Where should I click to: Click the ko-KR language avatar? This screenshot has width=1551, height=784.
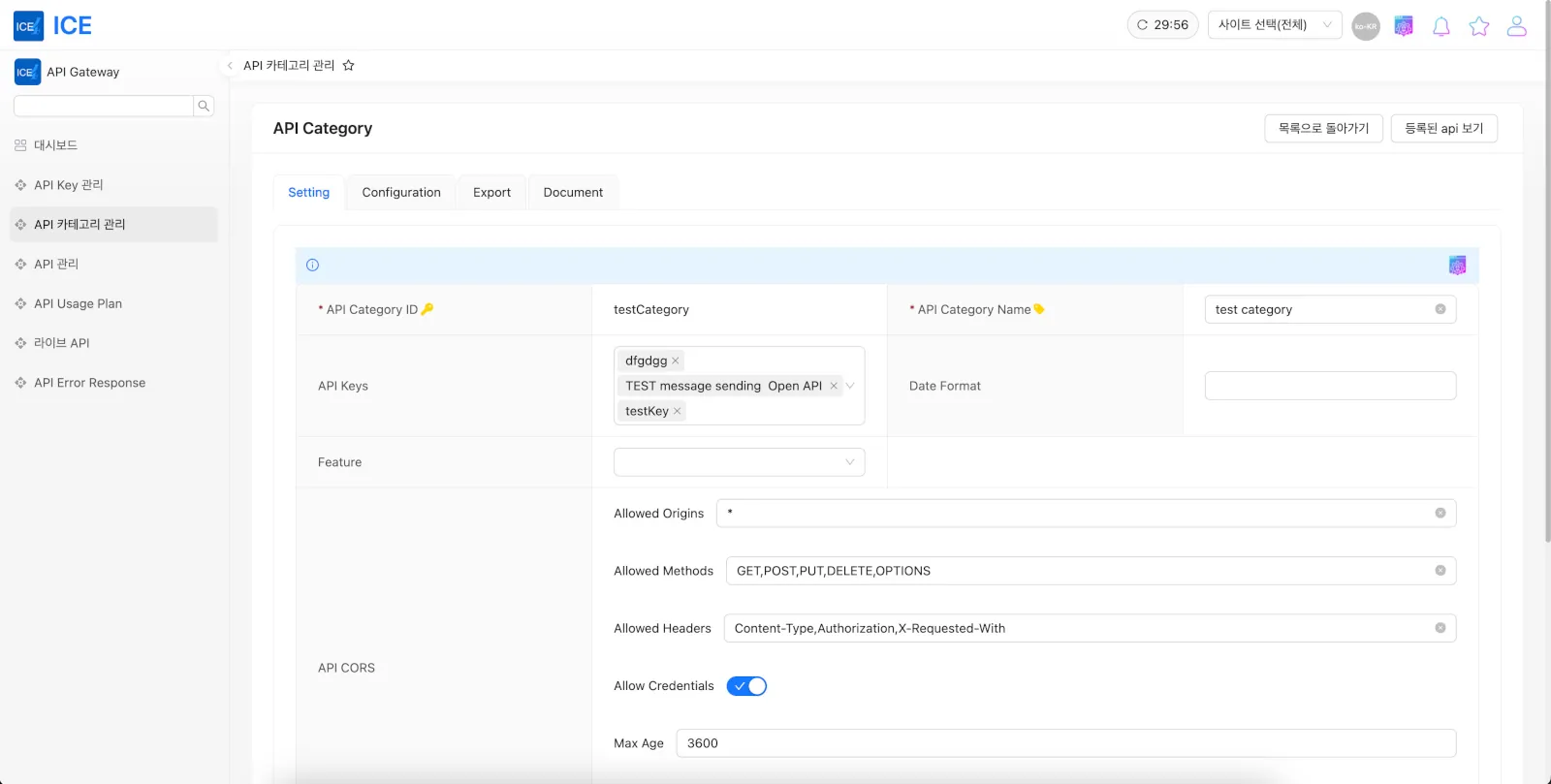click(x=1365, y=26)
